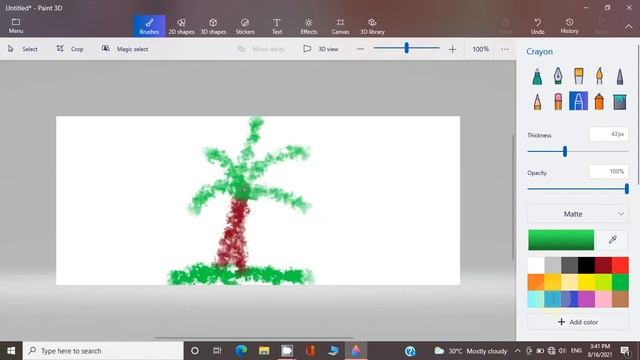This screenshot has width=640, height=360.
Task: Open the Canvas tab
Action: click(x=340, y=26)
